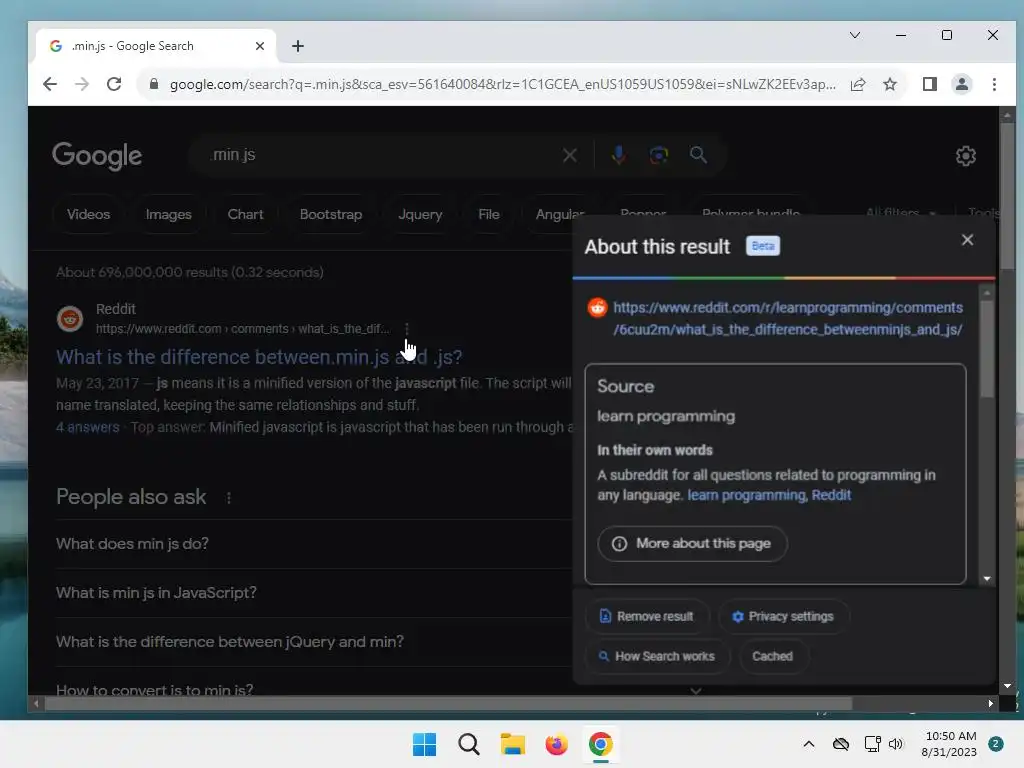Click 'learn programming' source link
Viewport: 1024px width, 768px height.
(746, 496)
